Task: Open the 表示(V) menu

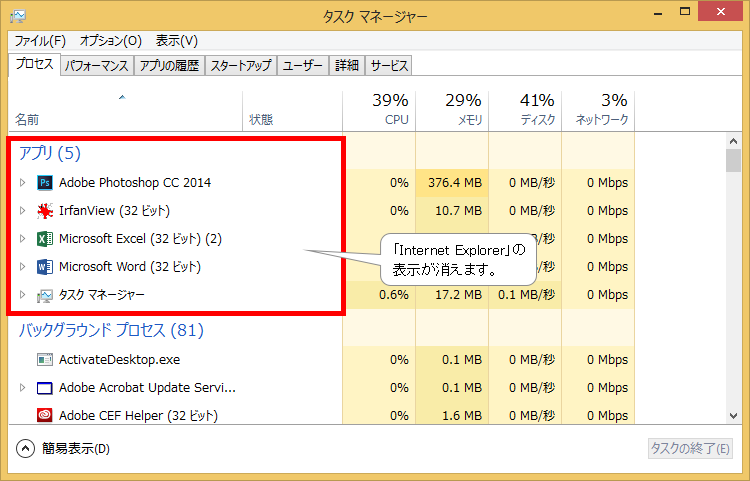Action: click(x=176, y=41)
